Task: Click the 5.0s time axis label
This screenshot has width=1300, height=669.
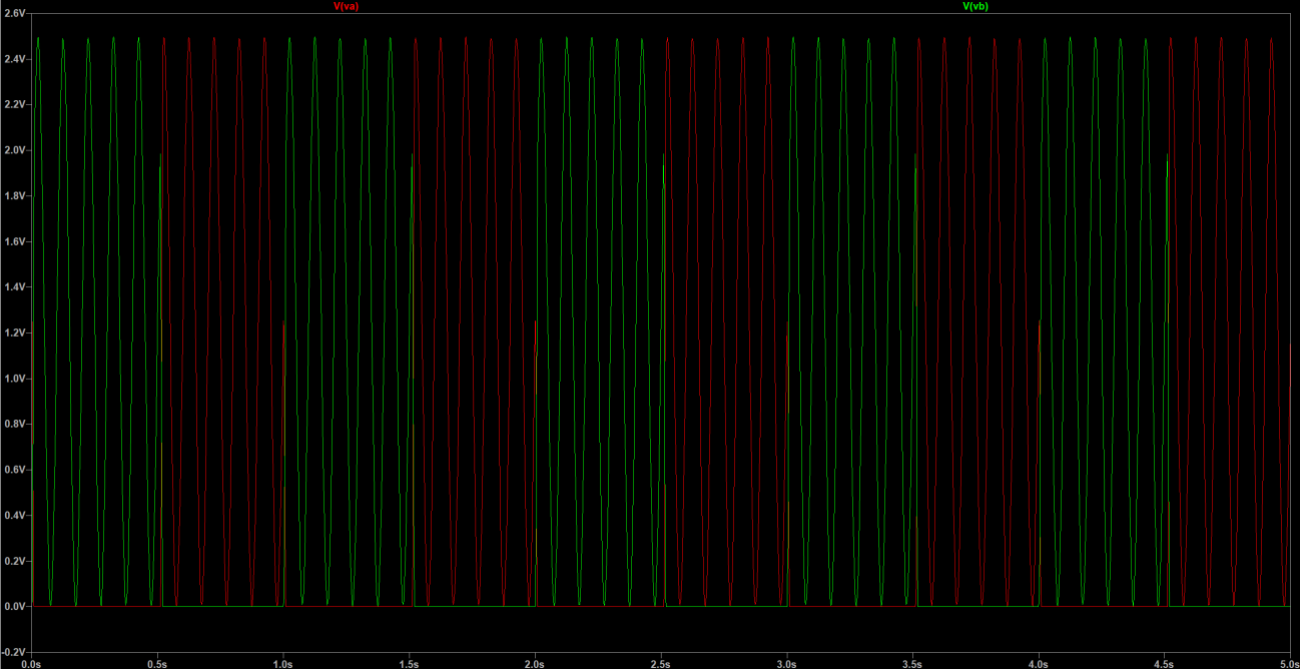Action: pyautogui.click(x=1288, y=663)
